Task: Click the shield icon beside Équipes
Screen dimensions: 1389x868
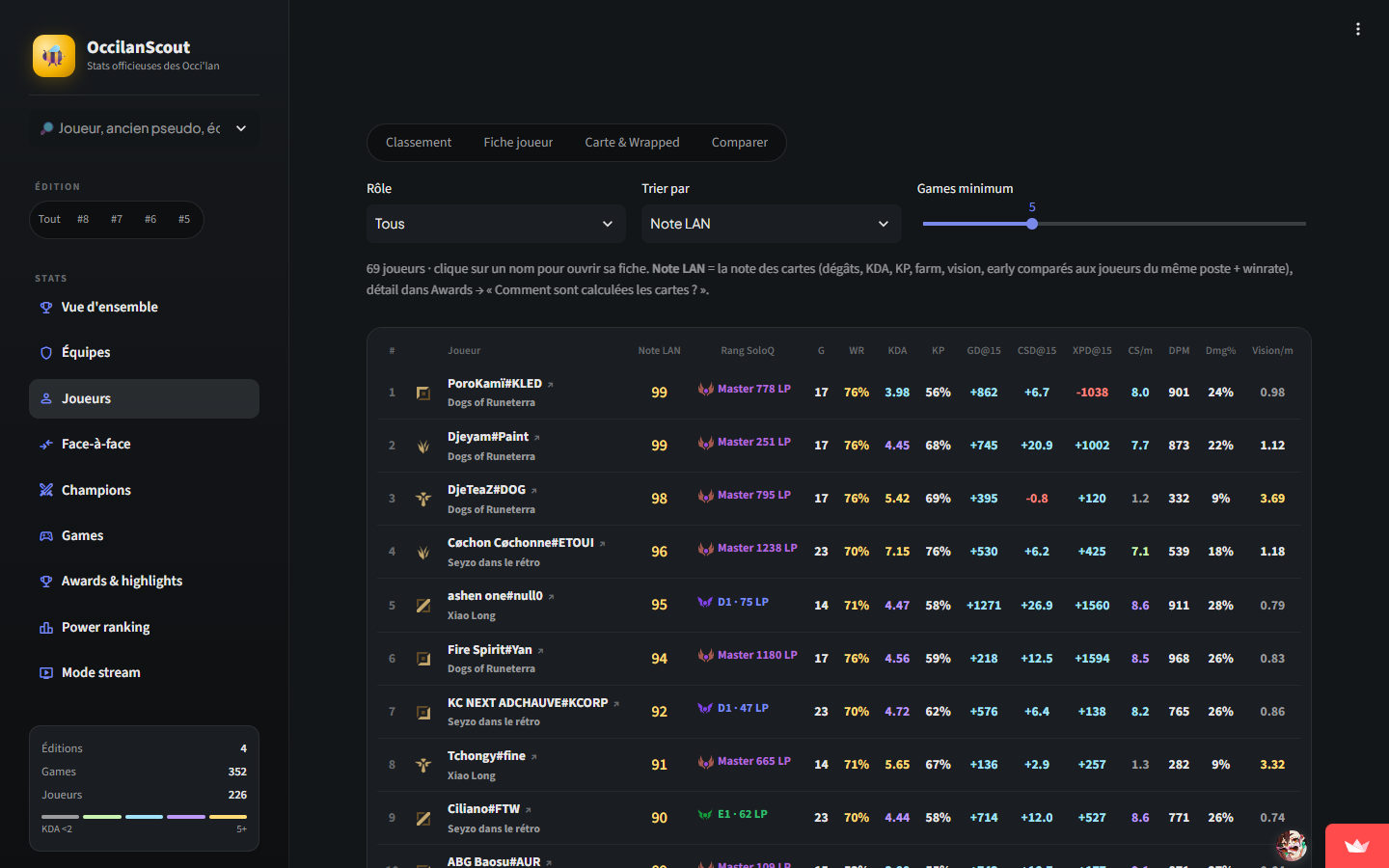Action: point(46,353)
